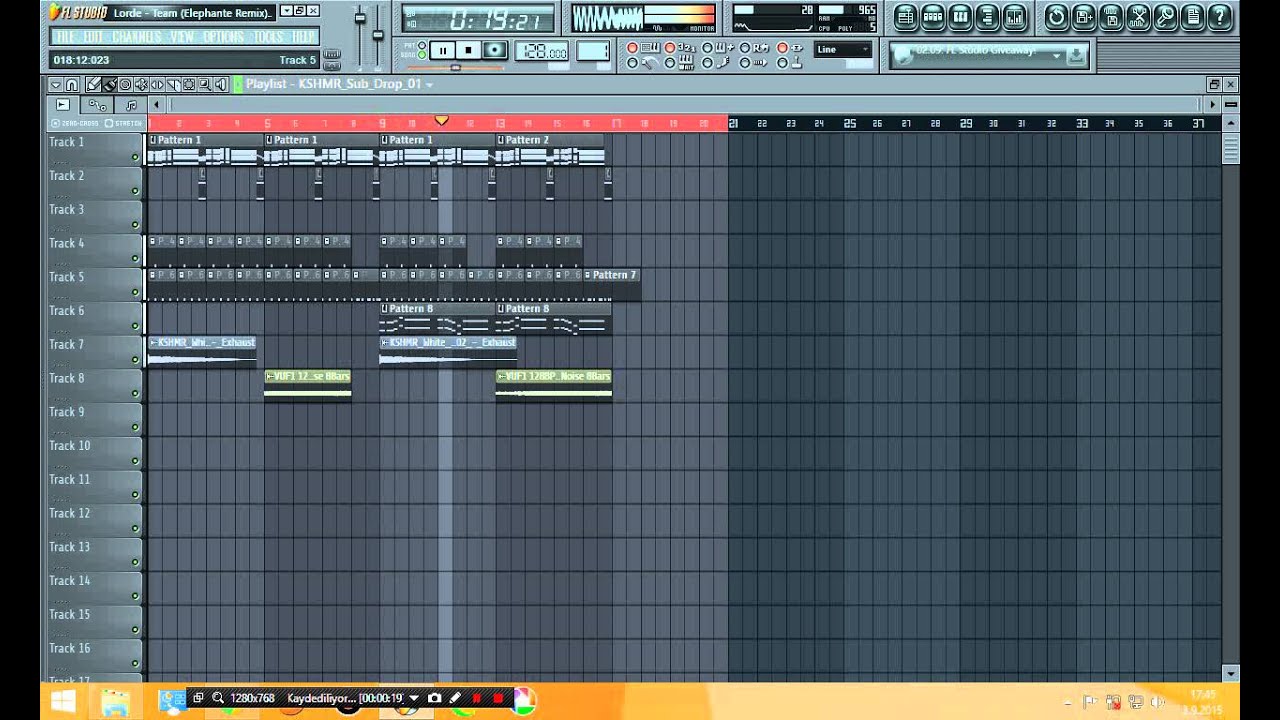Viewport: 1280px width, 720px height.
Task: Click the Render audio file icon
Action: [1111, 17]
